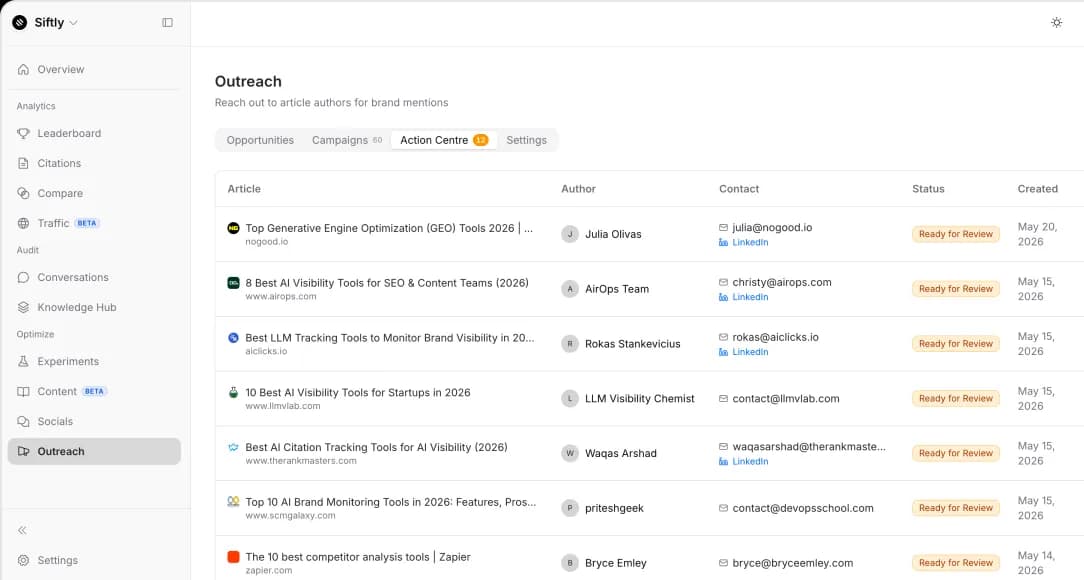This screenshot has width=1084, height=580.
Task: Click the Author column header
Action: (578, 189)
